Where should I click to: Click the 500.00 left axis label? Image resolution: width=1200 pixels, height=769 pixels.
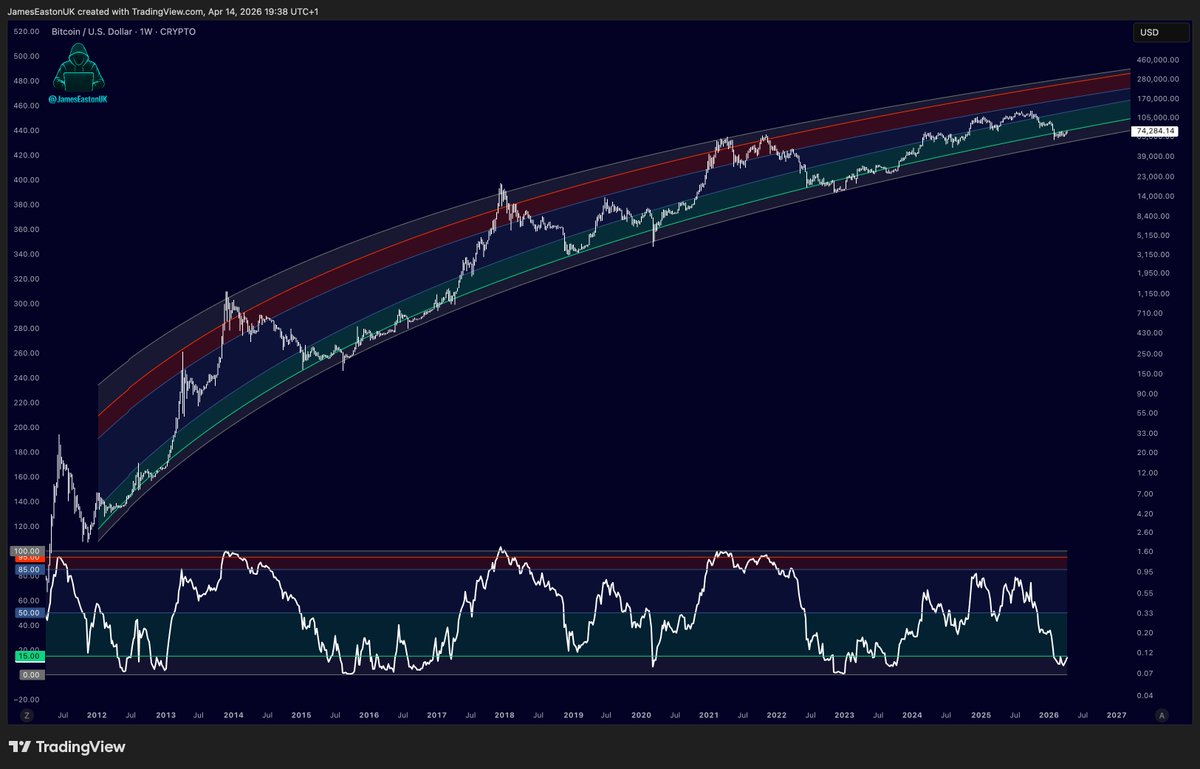point(27,56)
